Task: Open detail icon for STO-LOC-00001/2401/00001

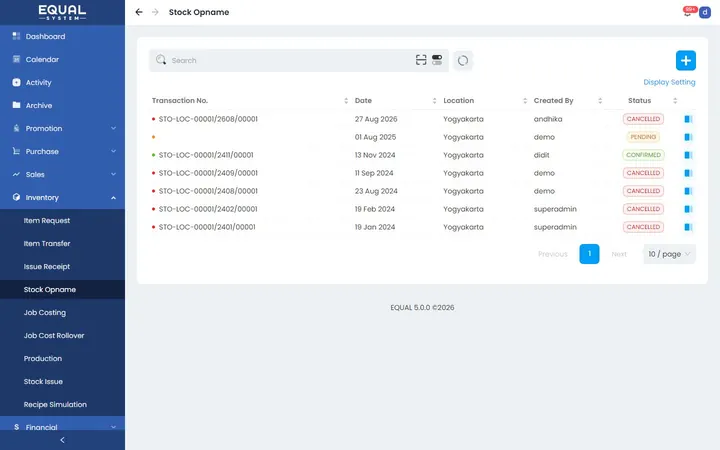Action: click(x=688, y=227)
